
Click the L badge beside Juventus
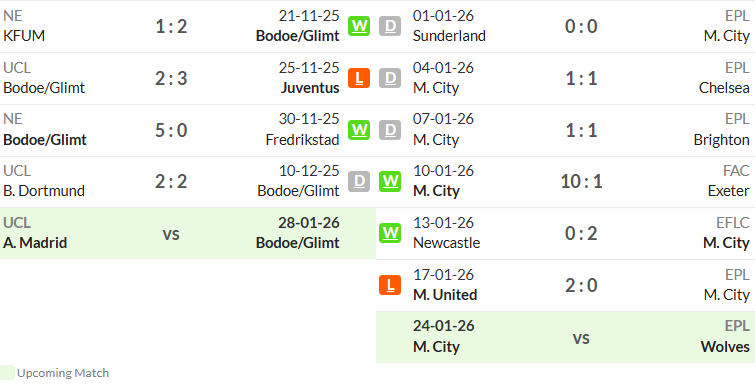click(359, 78)
